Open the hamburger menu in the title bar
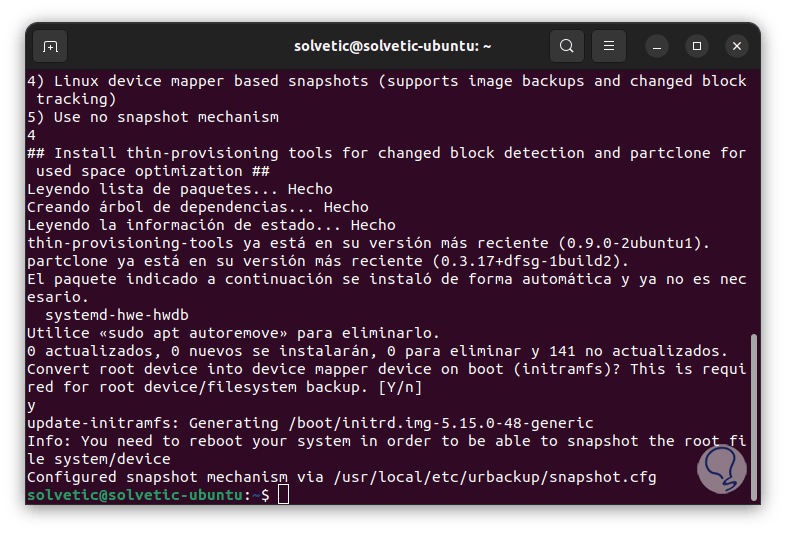Image resolution: width=786 pixels, height=533 pixels. coord(608,46)
